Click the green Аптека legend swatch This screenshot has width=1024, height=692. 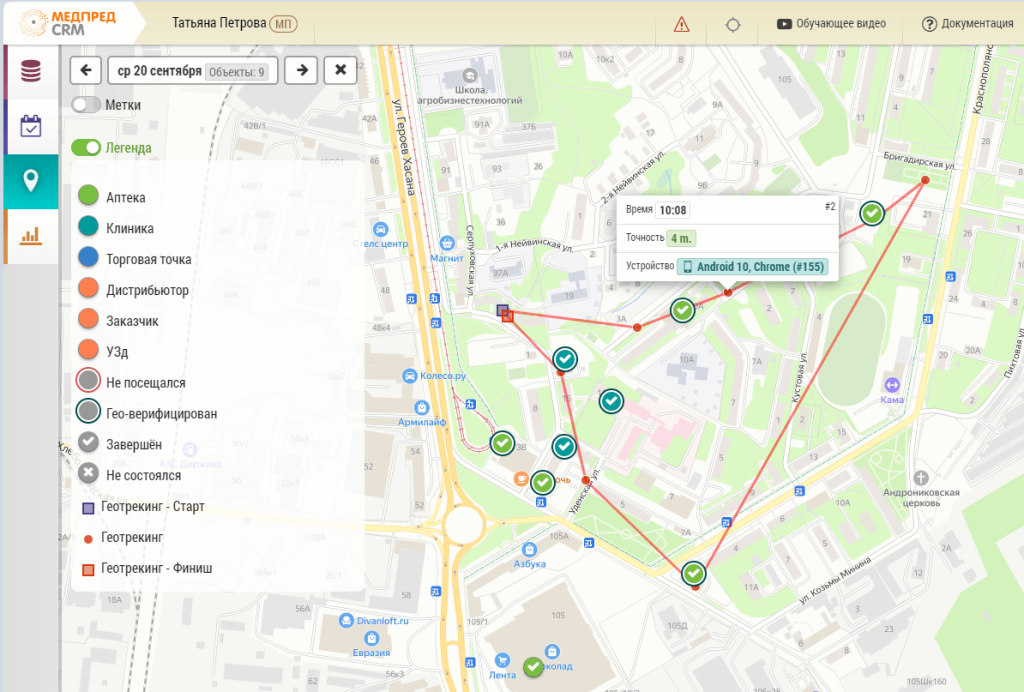click(x=88, y=195)
